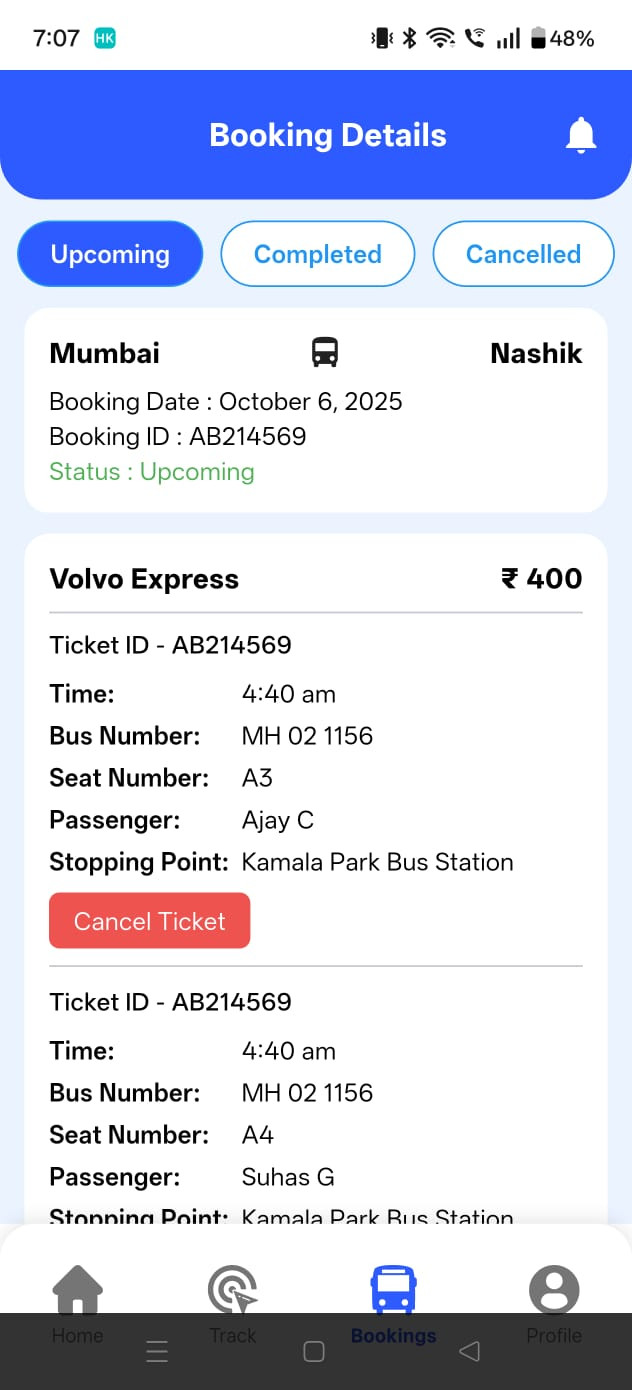Open notifications bell icon

580,135
